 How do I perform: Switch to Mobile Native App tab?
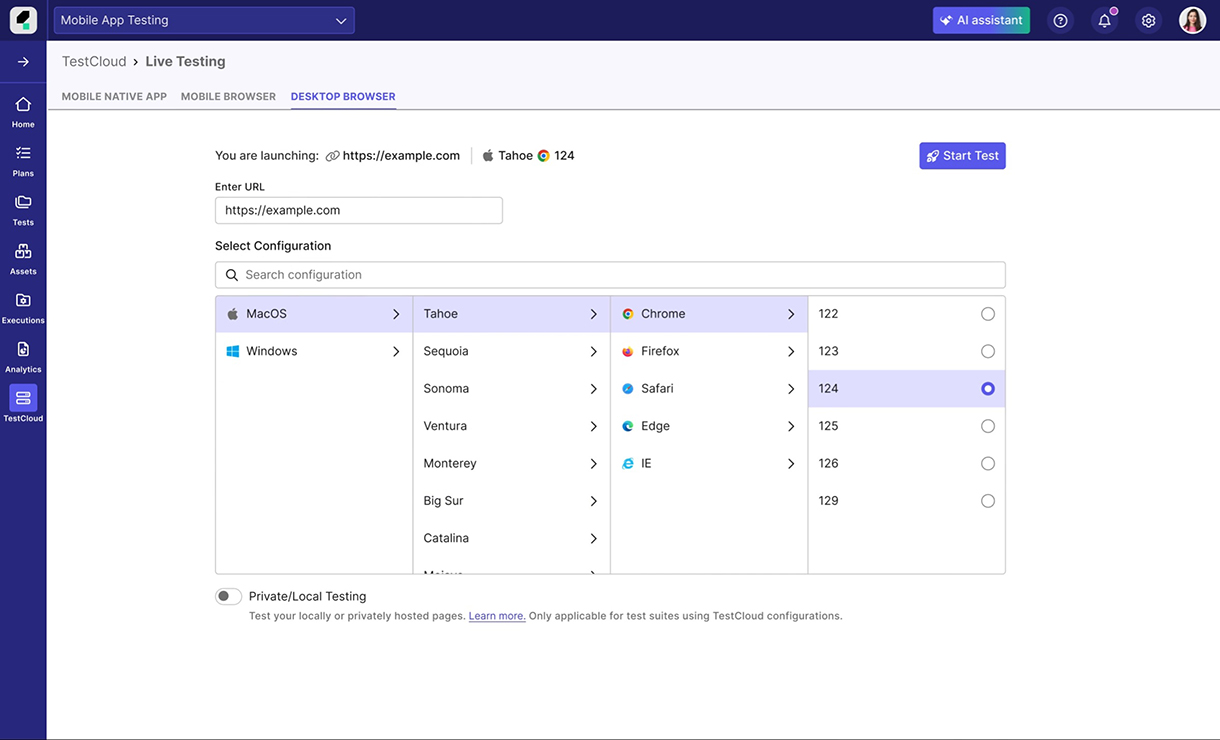pos(114,97)
